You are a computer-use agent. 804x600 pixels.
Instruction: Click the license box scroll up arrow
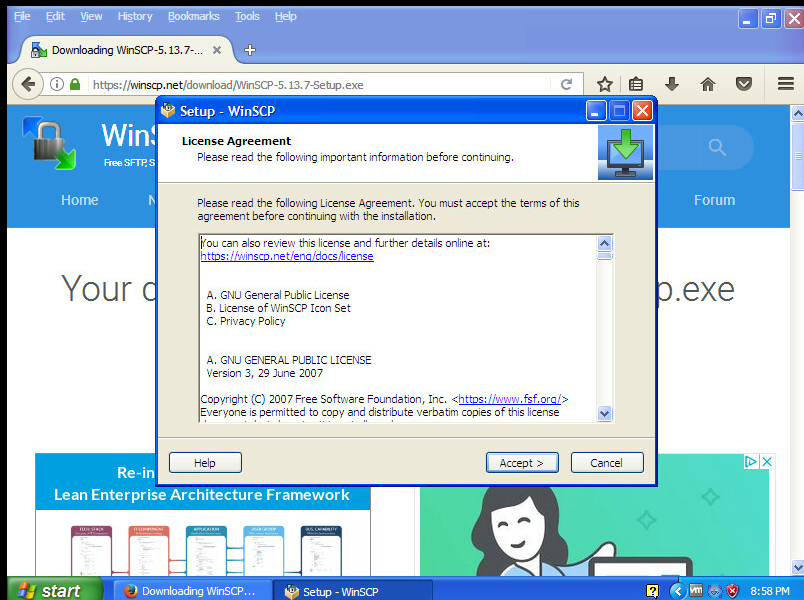pos(605,243)
